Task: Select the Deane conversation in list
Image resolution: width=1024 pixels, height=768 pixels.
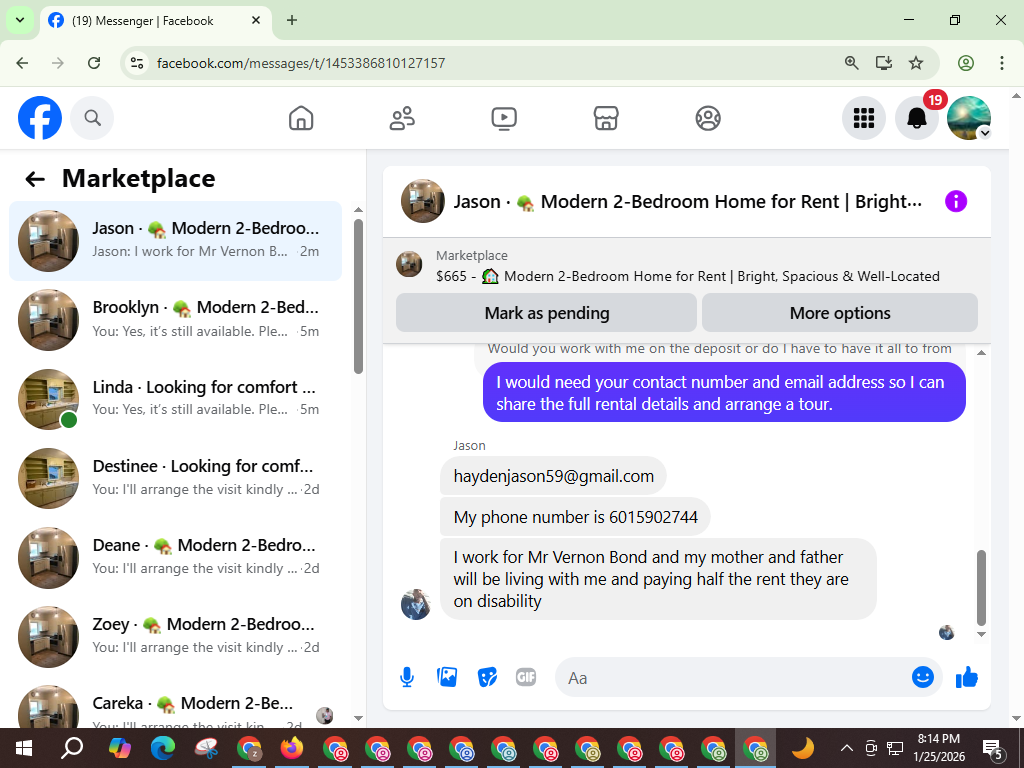Action: click(x=176, y=558)
